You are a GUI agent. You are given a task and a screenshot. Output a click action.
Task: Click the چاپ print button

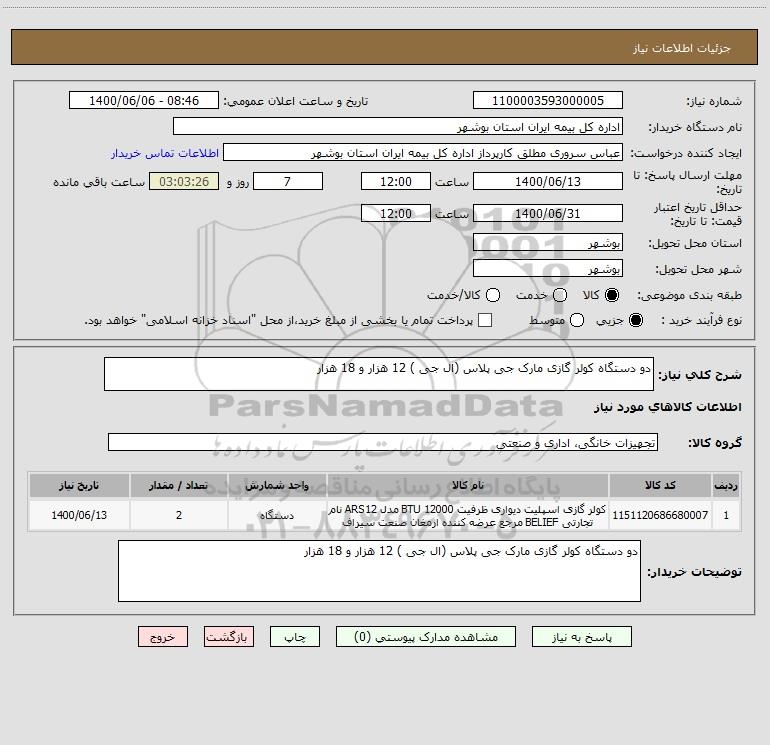point(295,637)
